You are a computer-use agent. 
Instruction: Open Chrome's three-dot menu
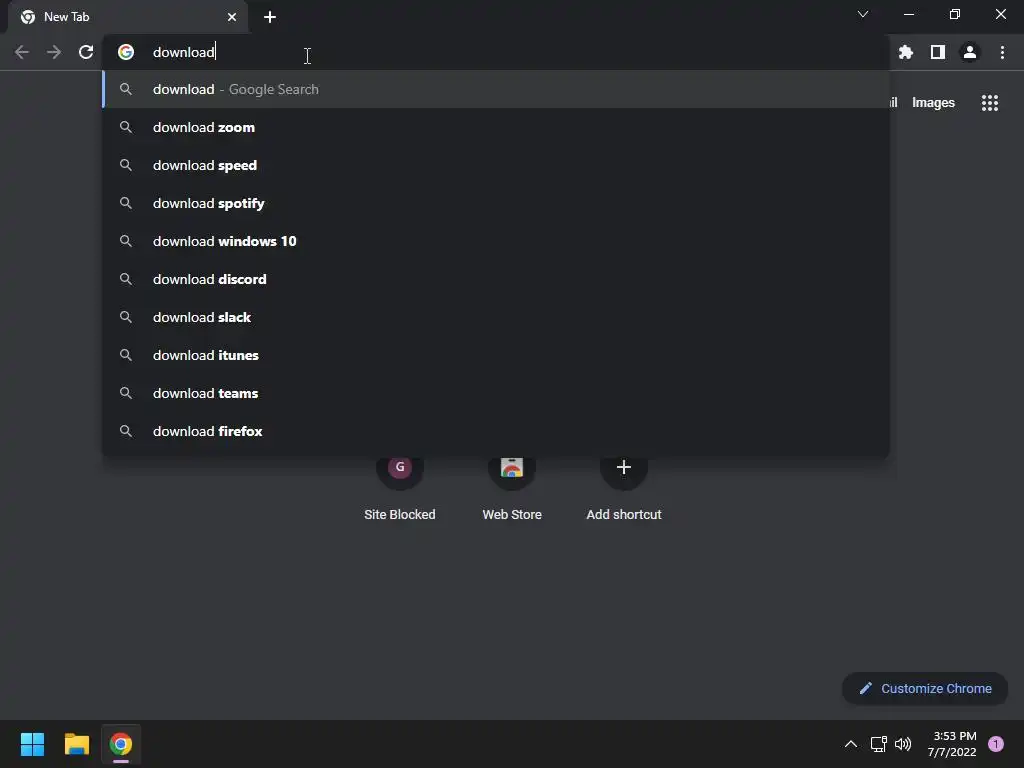point(1002,52)
